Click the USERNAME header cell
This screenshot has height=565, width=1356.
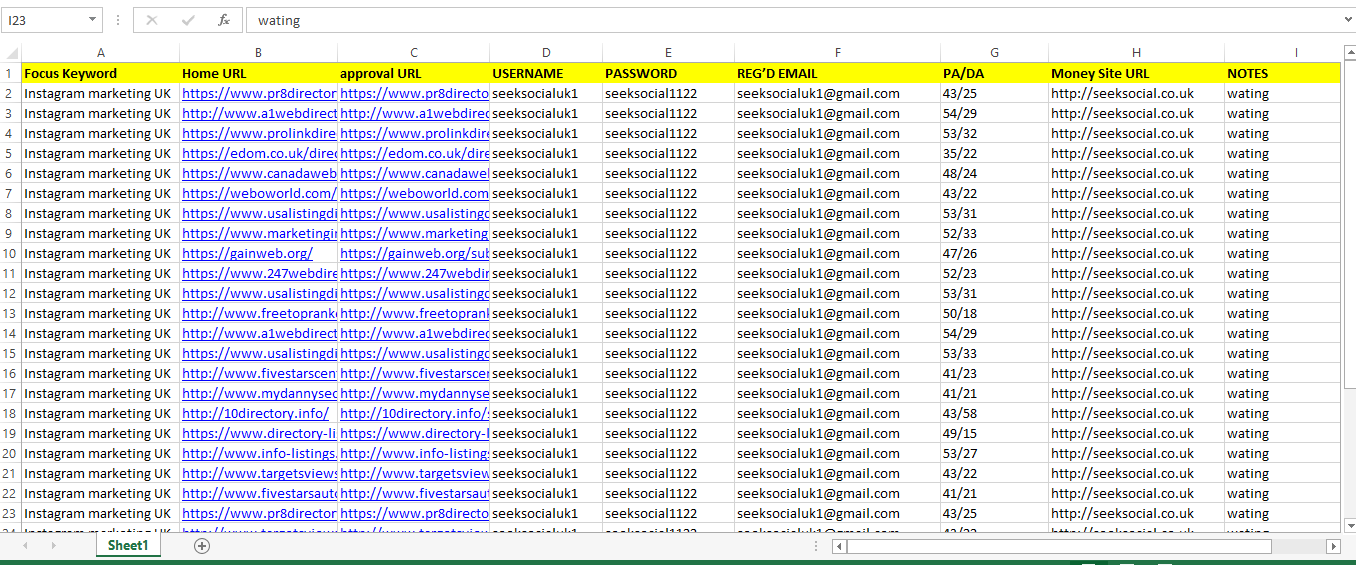click(546, 73)
